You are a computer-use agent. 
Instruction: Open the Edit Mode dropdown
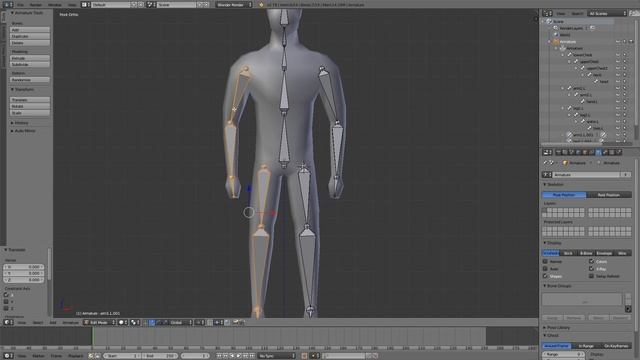tap(99, 322)
